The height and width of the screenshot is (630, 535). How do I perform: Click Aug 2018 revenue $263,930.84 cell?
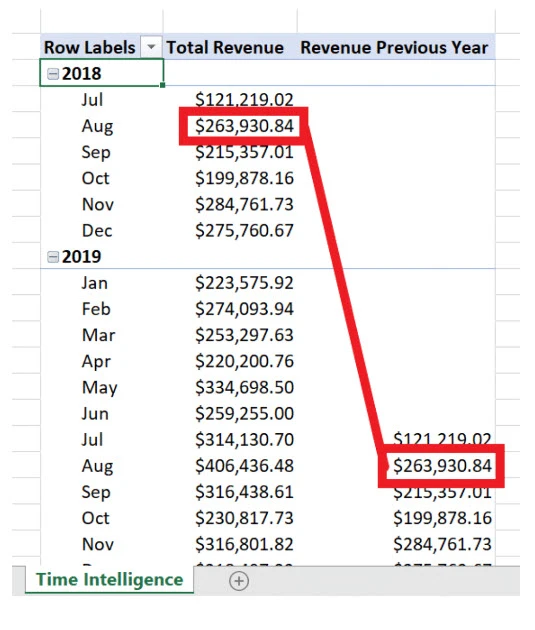click(244, 126)
